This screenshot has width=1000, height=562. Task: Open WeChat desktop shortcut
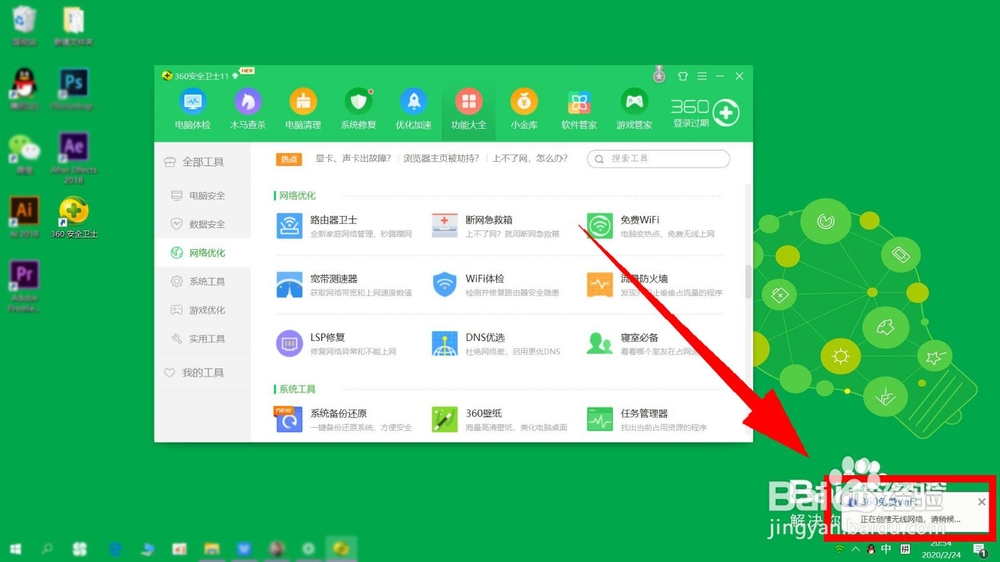(24, 153)
